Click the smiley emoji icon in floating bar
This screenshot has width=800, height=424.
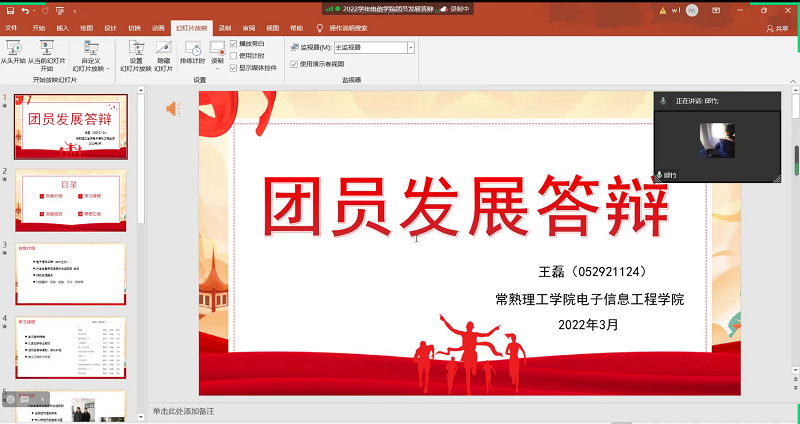click(11, 400)
